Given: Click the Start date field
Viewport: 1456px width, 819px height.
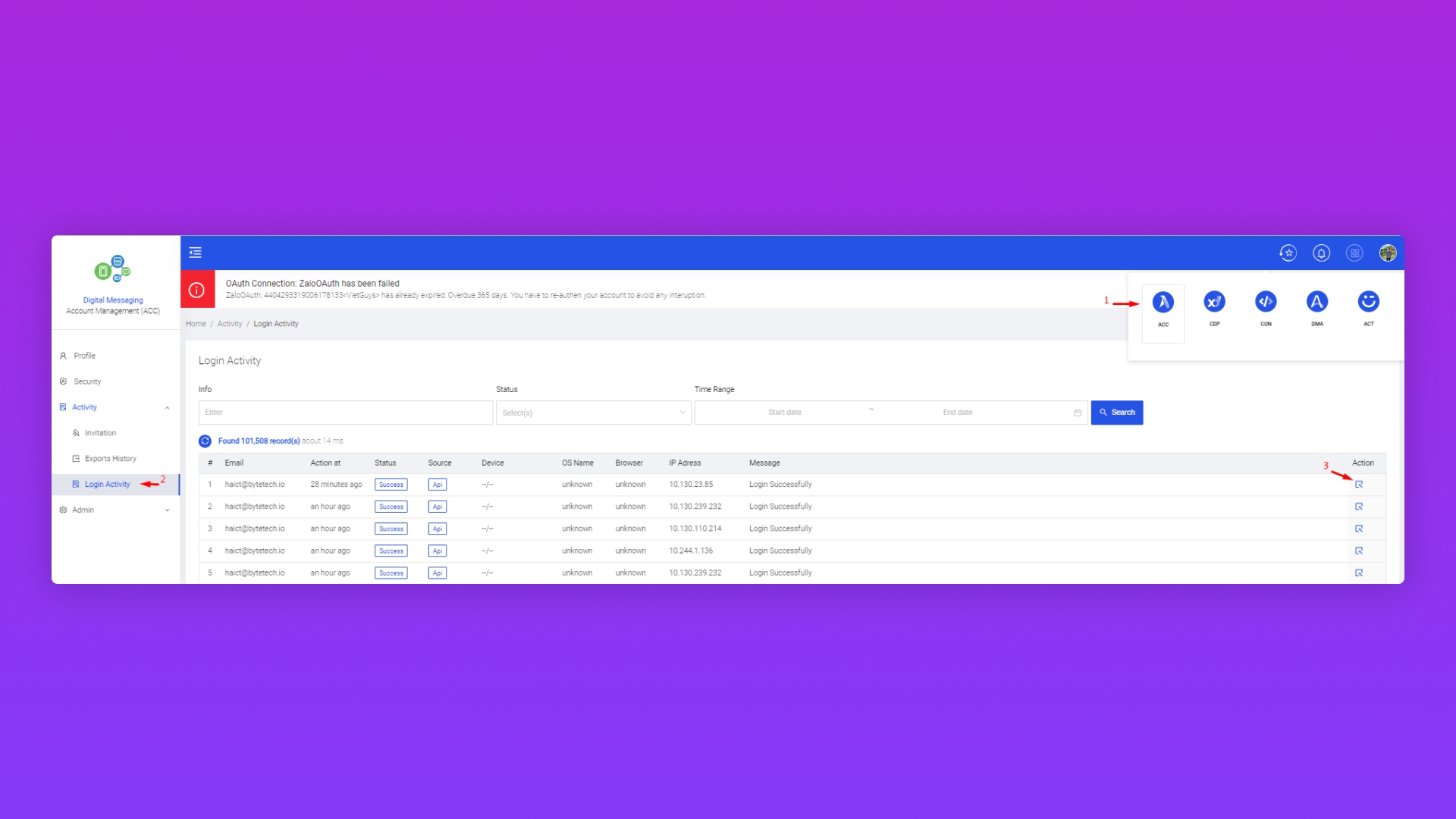Looking at the screenshot, I should [x=784, y=413].
